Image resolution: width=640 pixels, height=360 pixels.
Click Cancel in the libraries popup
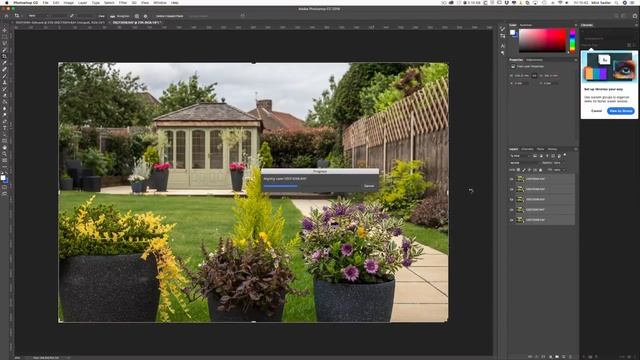click(596, 111)
